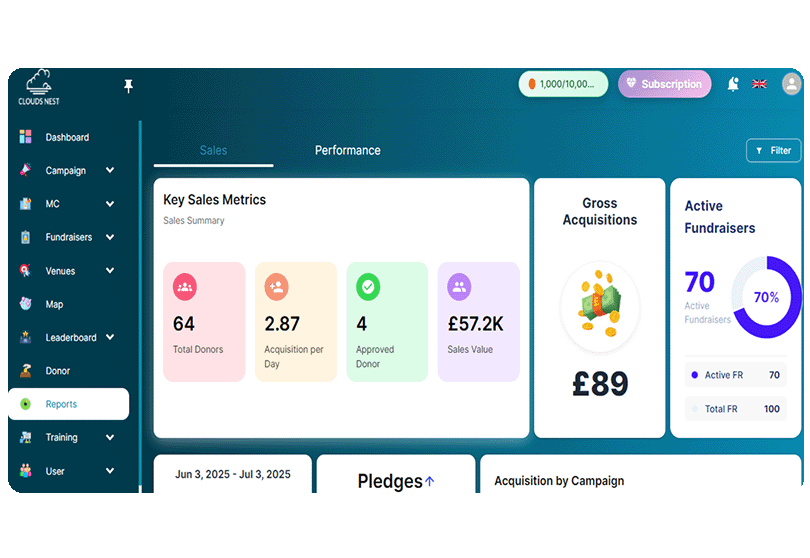Open the Jun 3 - Jul 3, 2025 date range
This screenshot has height=558, width=810.
232,474
